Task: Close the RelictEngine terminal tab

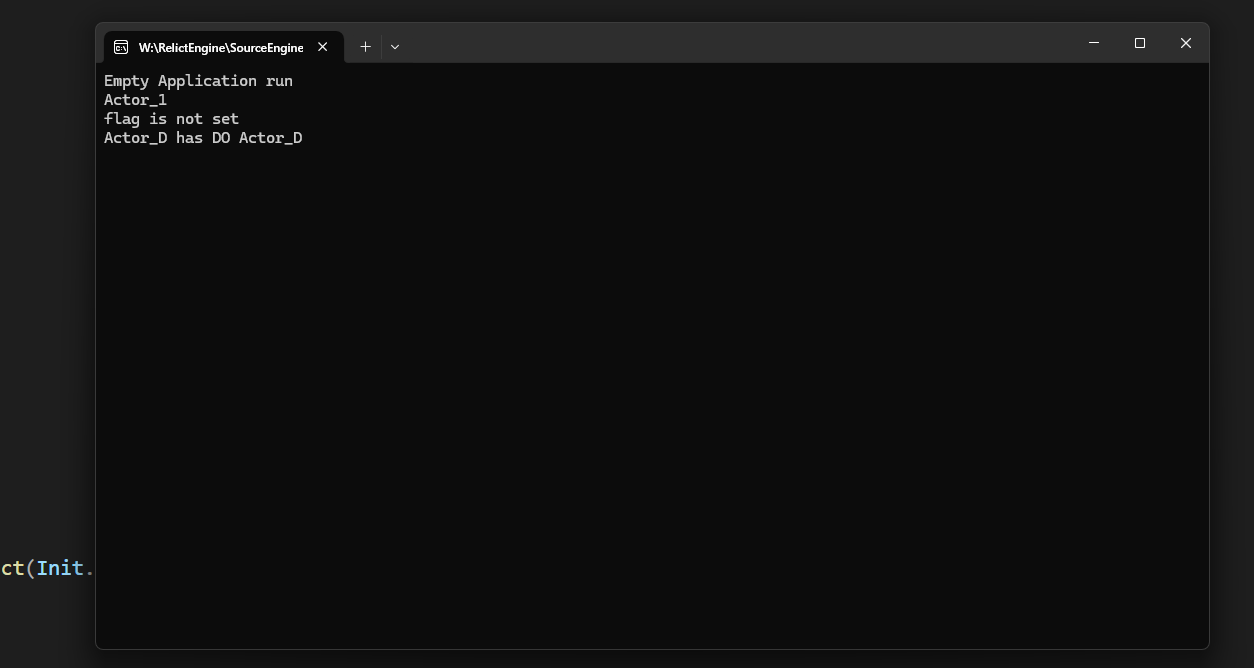Action: pos(323,47)
